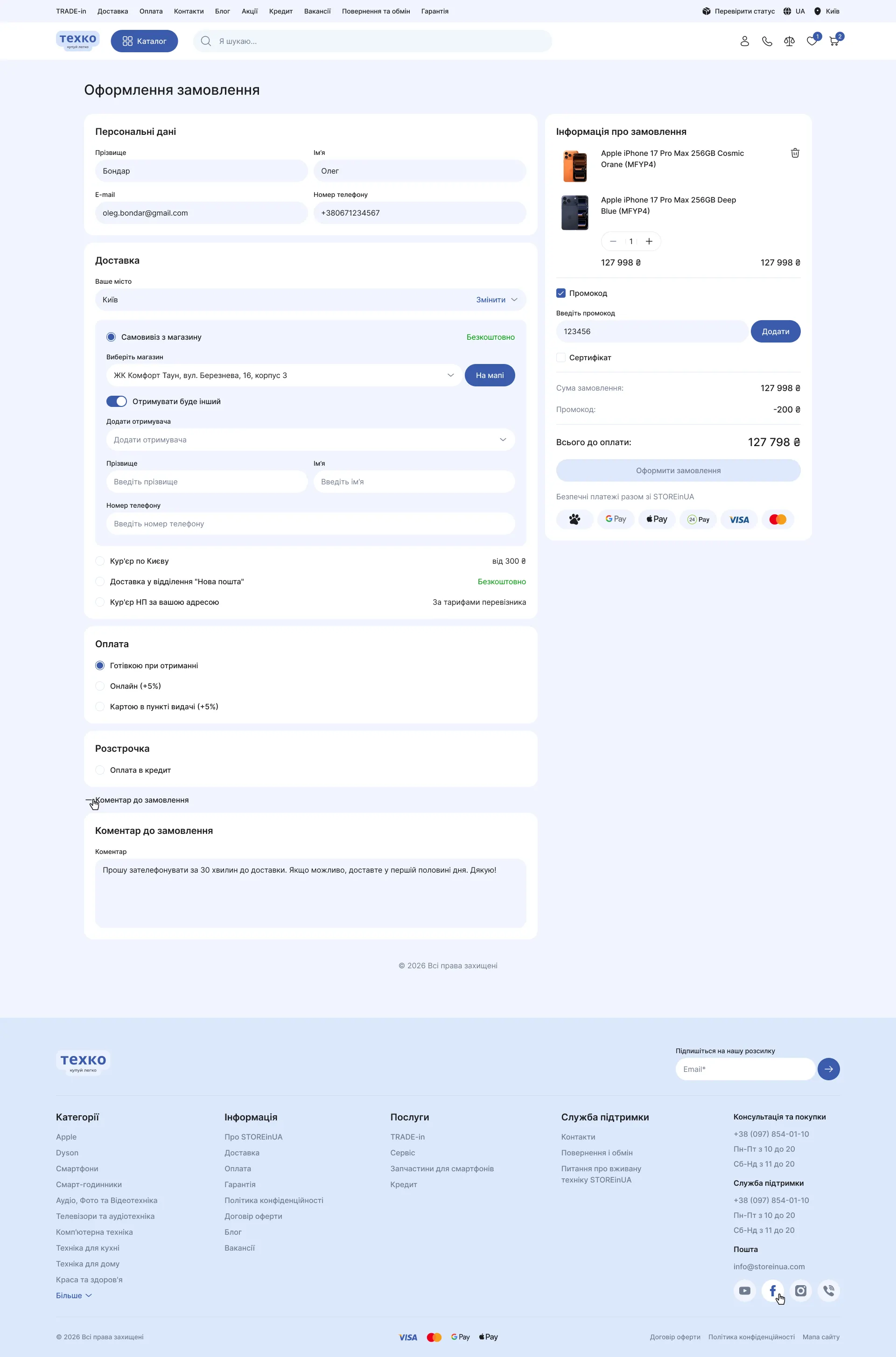Screen dimensions: 896x1357
Task: Collapse Коментар до замовлення section
Action: point(137,800)
